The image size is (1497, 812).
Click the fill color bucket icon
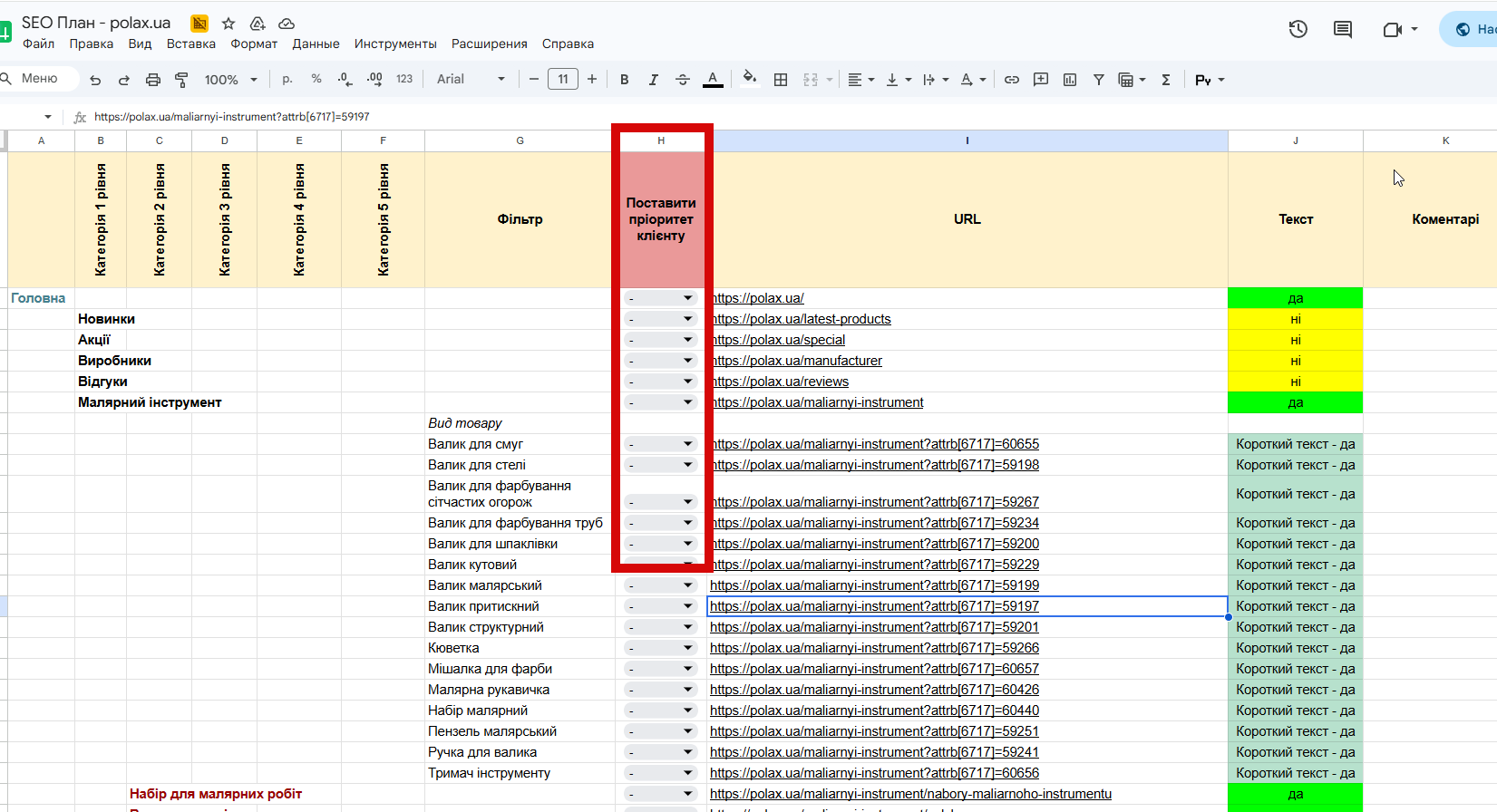coord(749,79)
